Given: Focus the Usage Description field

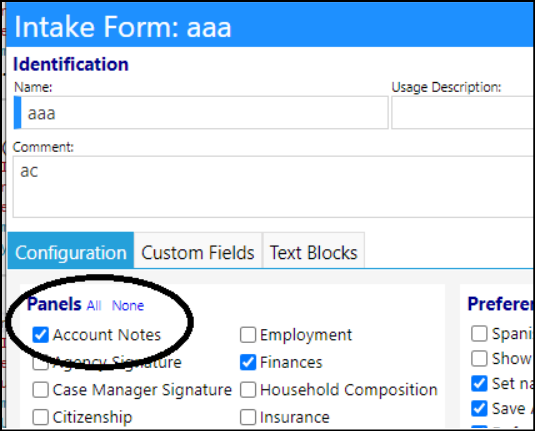Looking at the screenshot, I should pos(463,113).
